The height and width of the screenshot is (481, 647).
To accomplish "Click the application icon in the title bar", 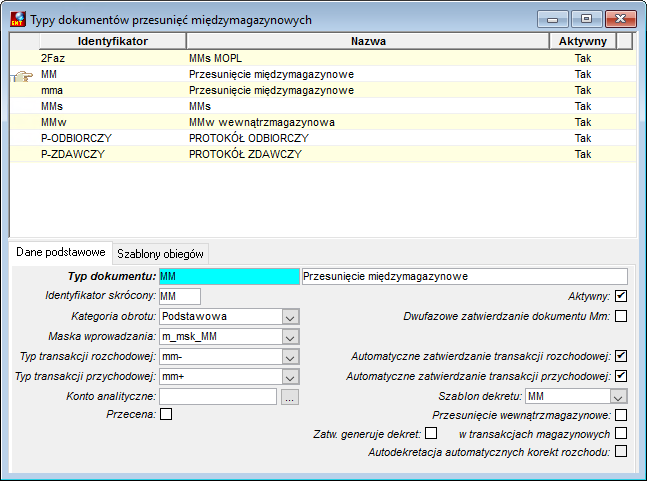I will pyautogui.click(x=18, y=19).
